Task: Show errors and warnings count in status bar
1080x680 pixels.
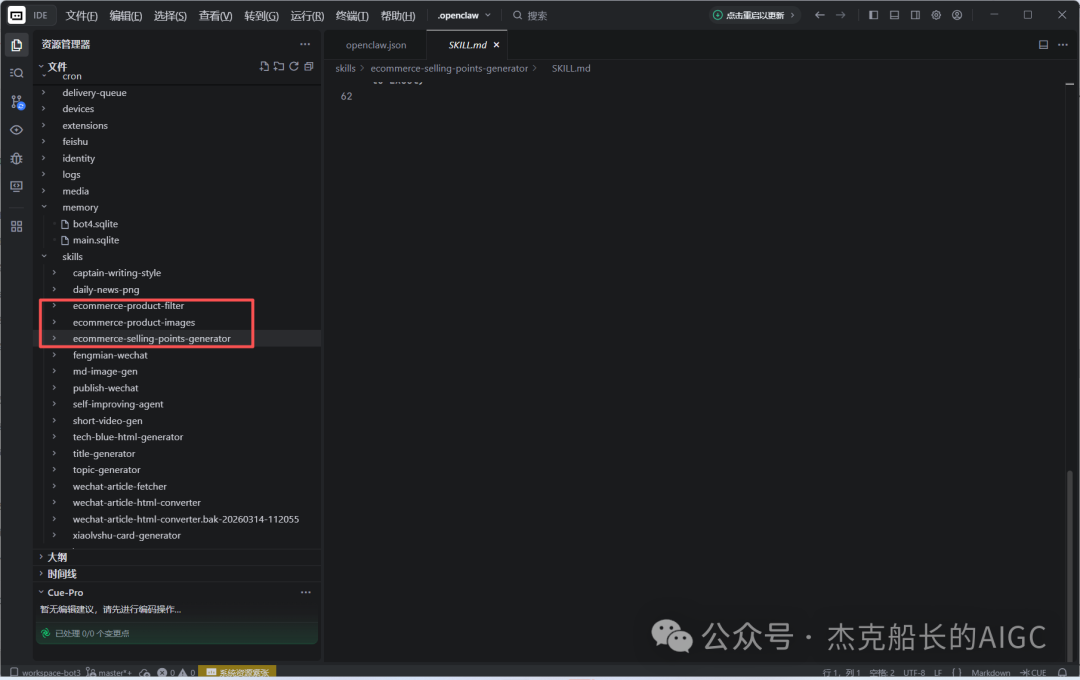Action: tap(176, 672)
